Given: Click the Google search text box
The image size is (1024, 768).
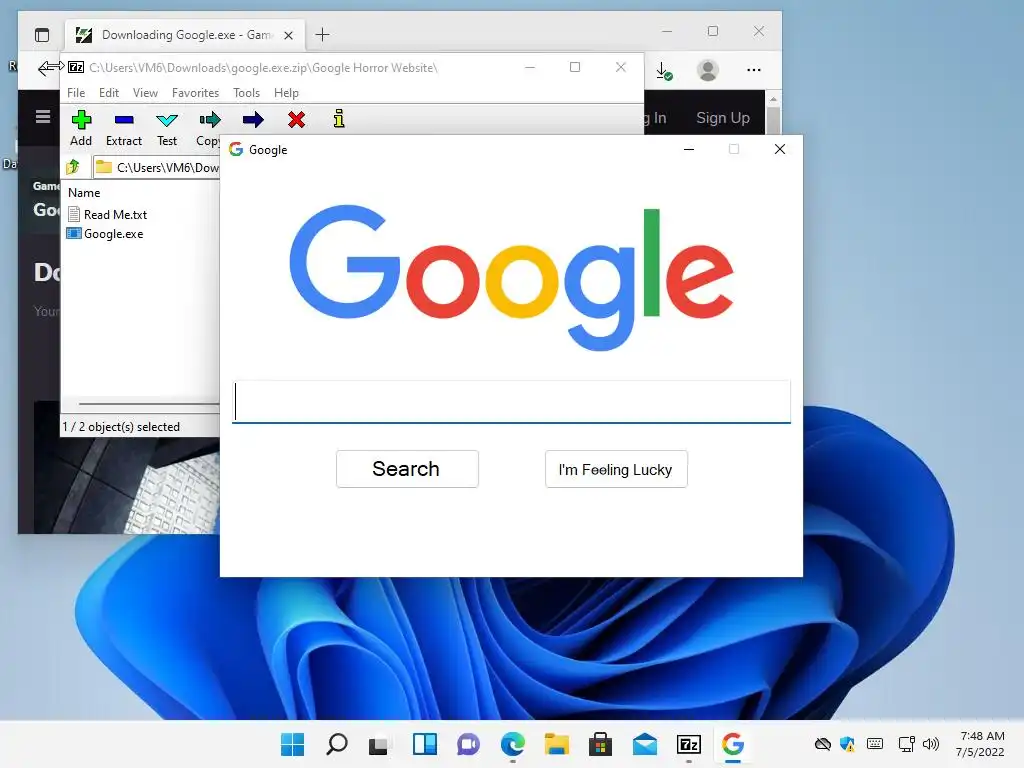Looking at the screenshot, I should pos(511,402).
